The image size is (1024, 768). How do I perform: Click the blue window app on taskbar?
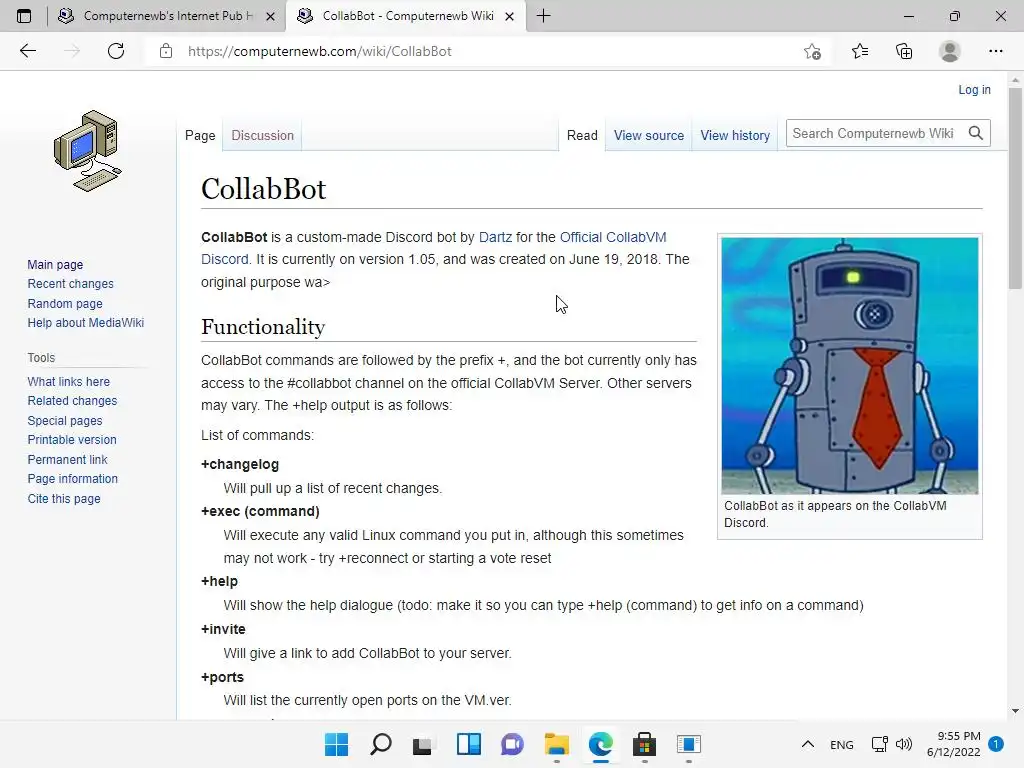688,744
